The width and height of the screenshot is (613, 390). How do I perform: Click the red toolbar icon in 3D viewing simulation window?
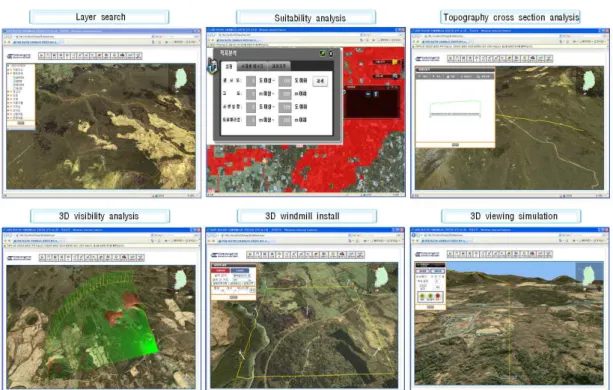click(532, 254)
